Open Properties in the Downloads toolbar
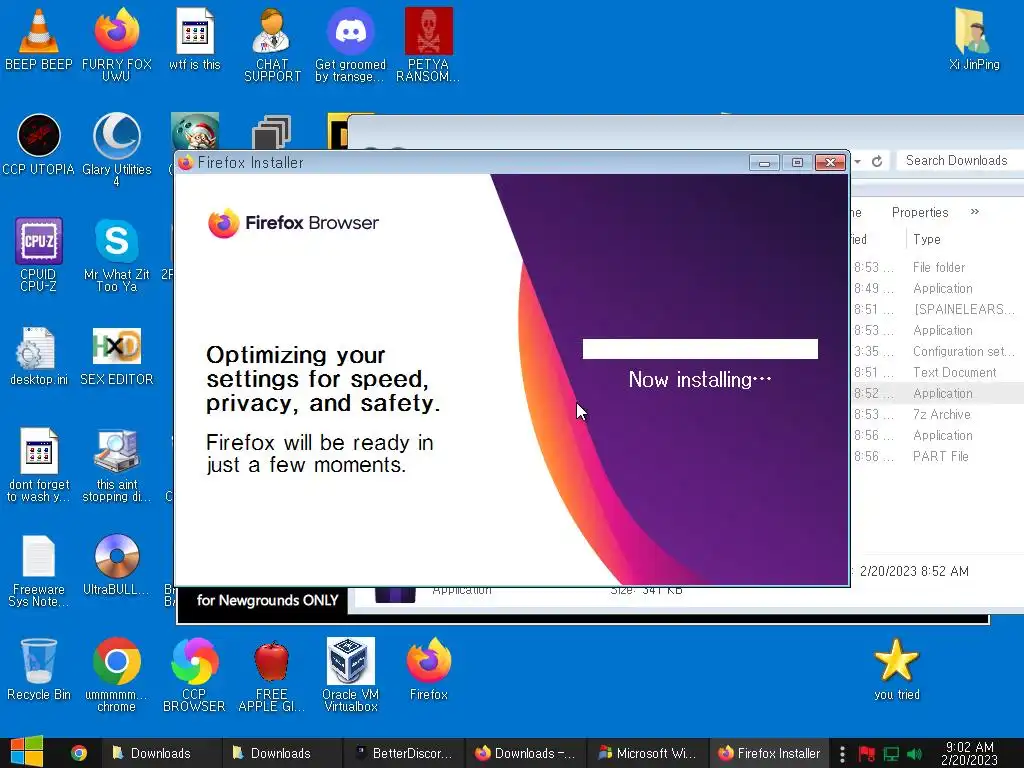The width and height of the screenshot is (1024, 768). point(920,212)
